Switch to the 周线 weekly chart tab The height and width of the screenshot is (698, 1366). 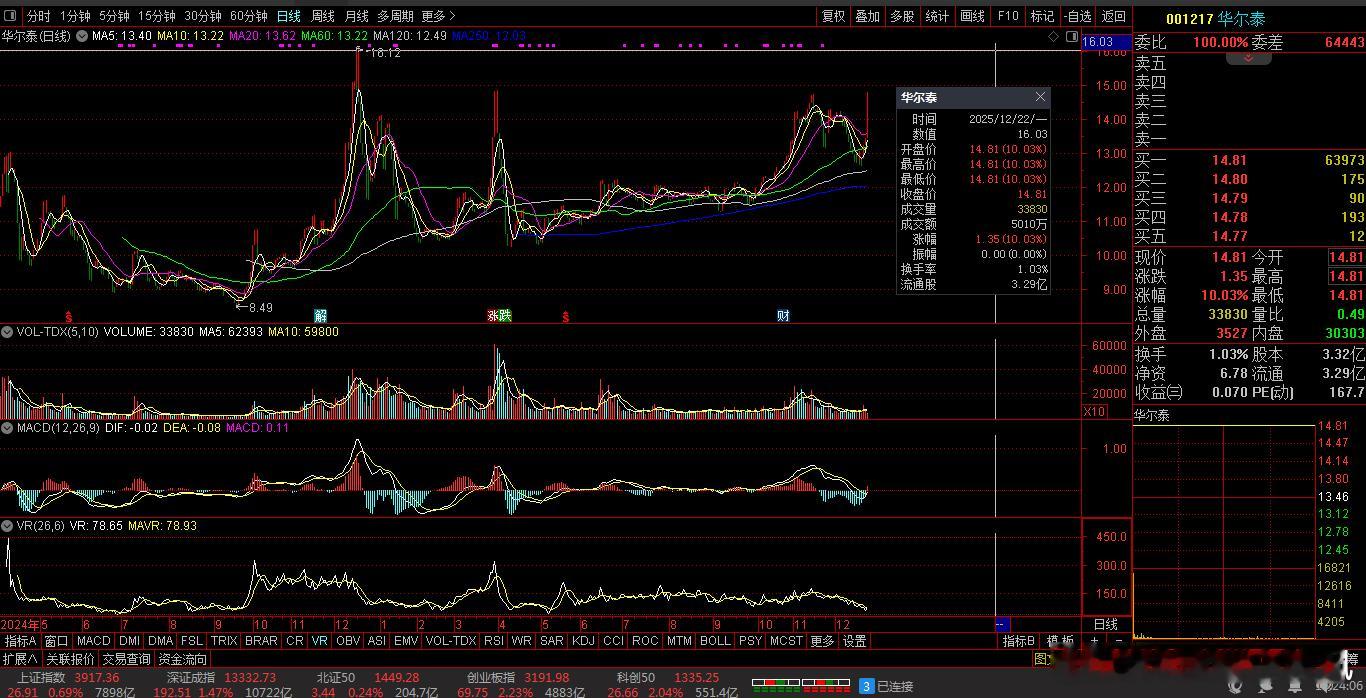click(322, 16)
